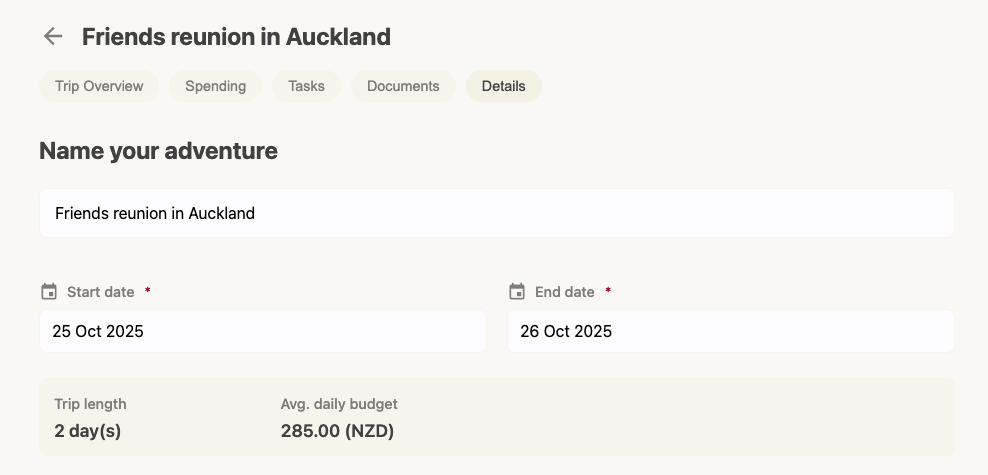Viewport: 988px width, 475px height.
Task: View the Documents tab
Action: click(403, 86)
